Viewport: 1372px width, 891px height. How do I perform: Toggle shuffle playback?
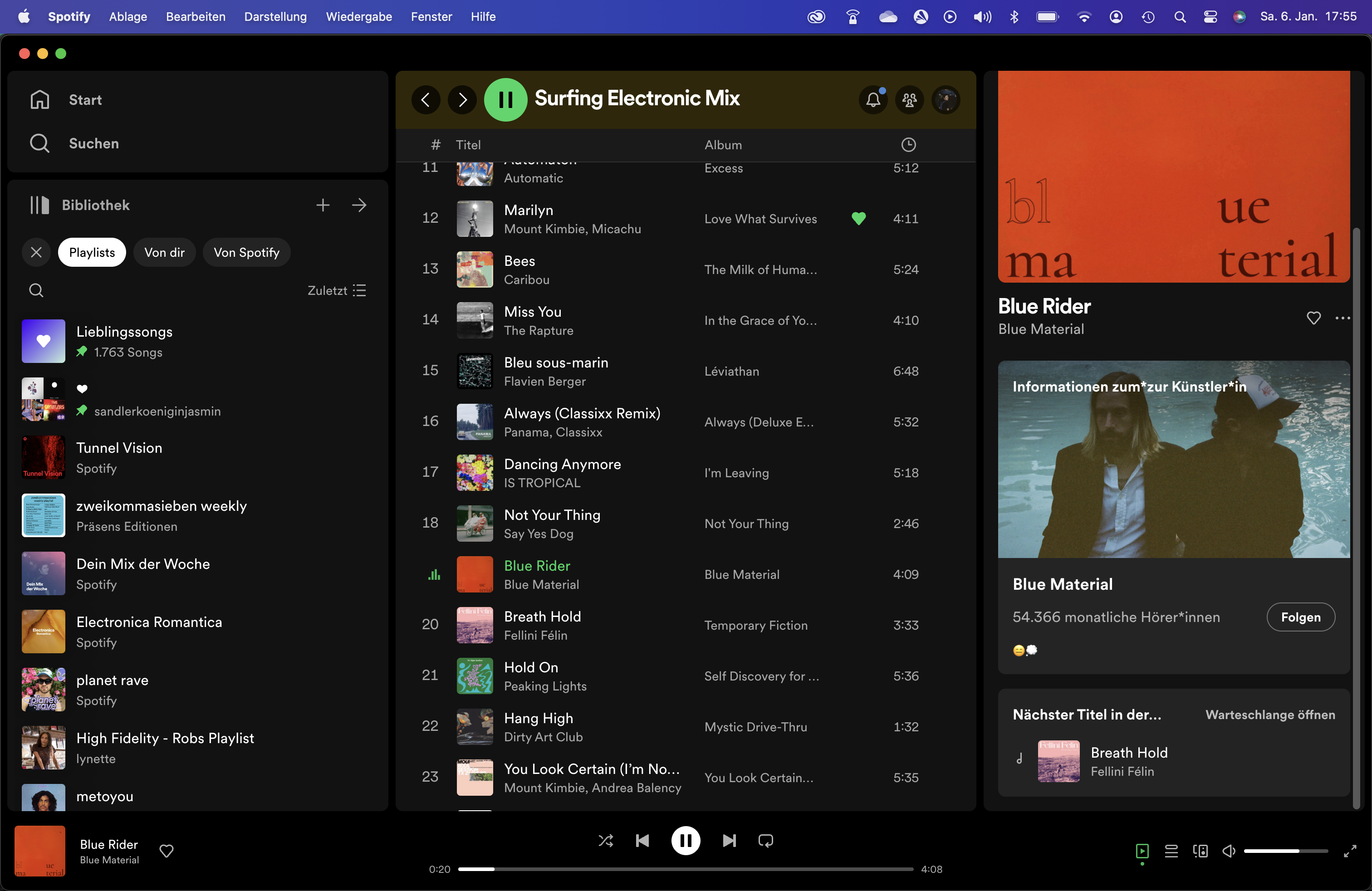coord(606,841)
